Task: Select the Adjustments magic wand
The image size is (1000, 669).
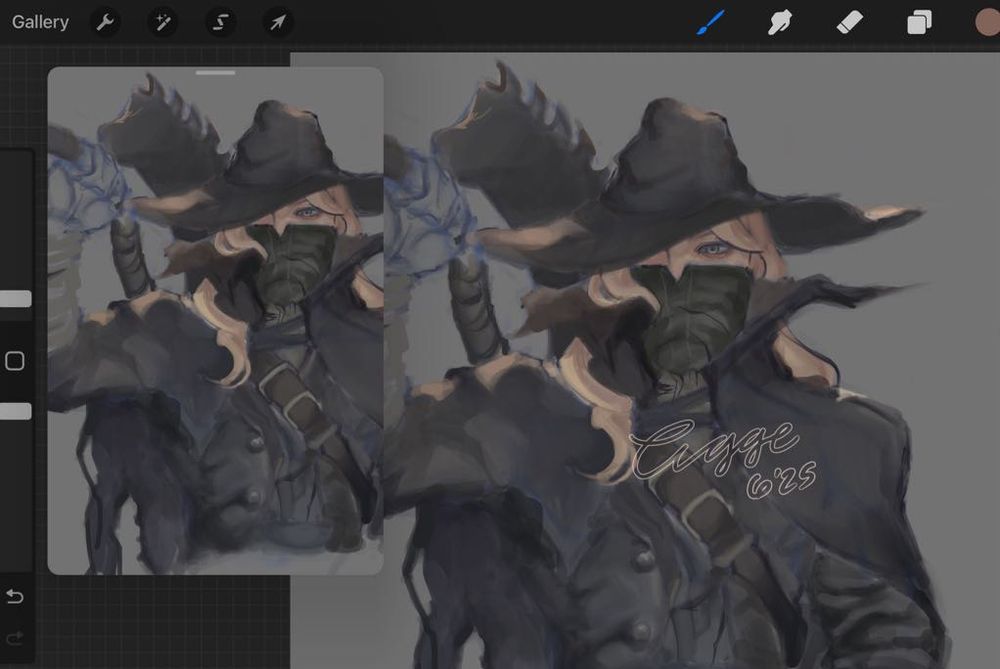Action: point(162,22)
